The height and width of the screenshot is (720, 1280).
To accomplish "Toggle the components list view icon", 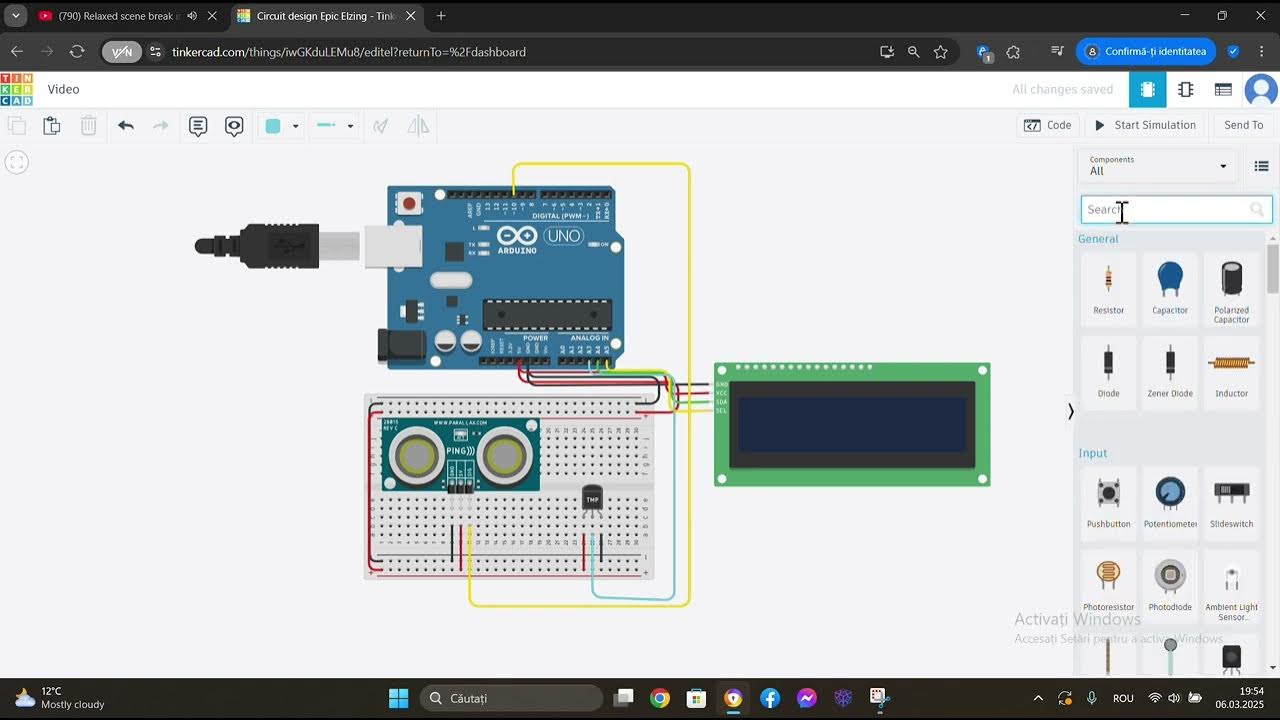I will tap(1261, 166).
